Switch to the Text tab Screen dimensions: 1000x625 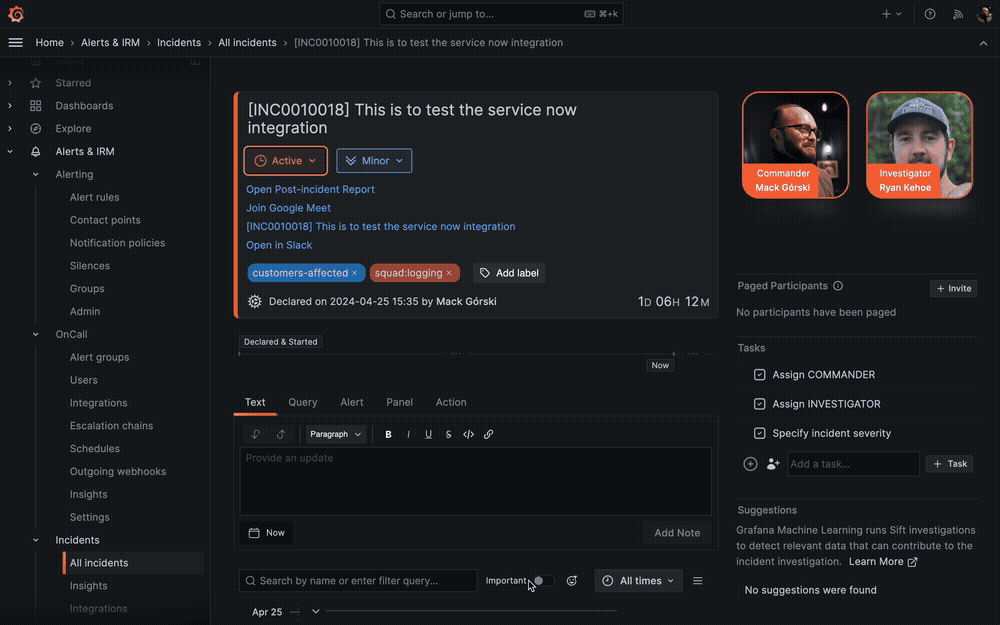255,402
